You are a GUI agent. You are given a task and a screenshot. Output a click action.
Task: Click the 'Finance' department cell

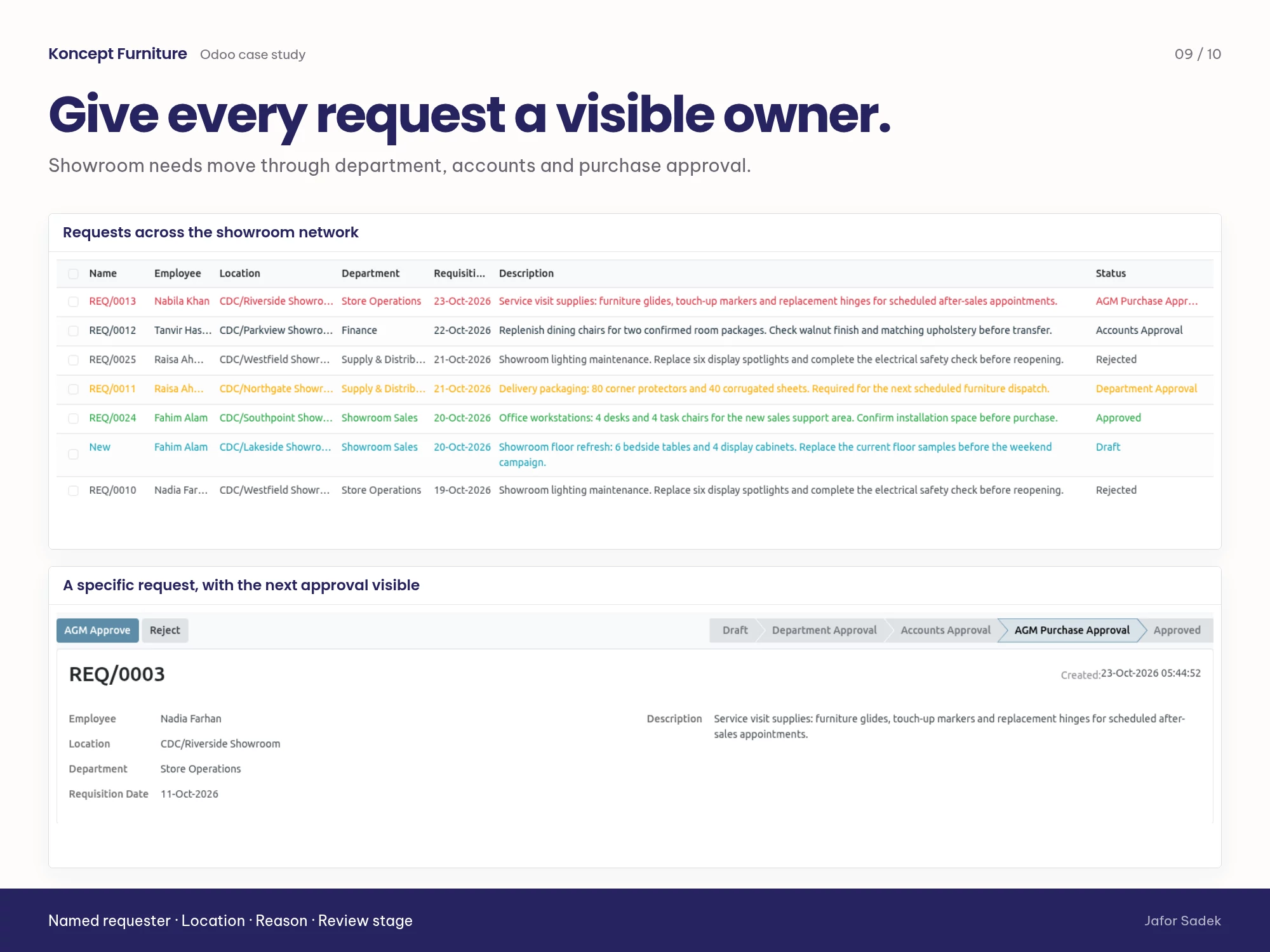pyautogui.click(x=359, y=331)
